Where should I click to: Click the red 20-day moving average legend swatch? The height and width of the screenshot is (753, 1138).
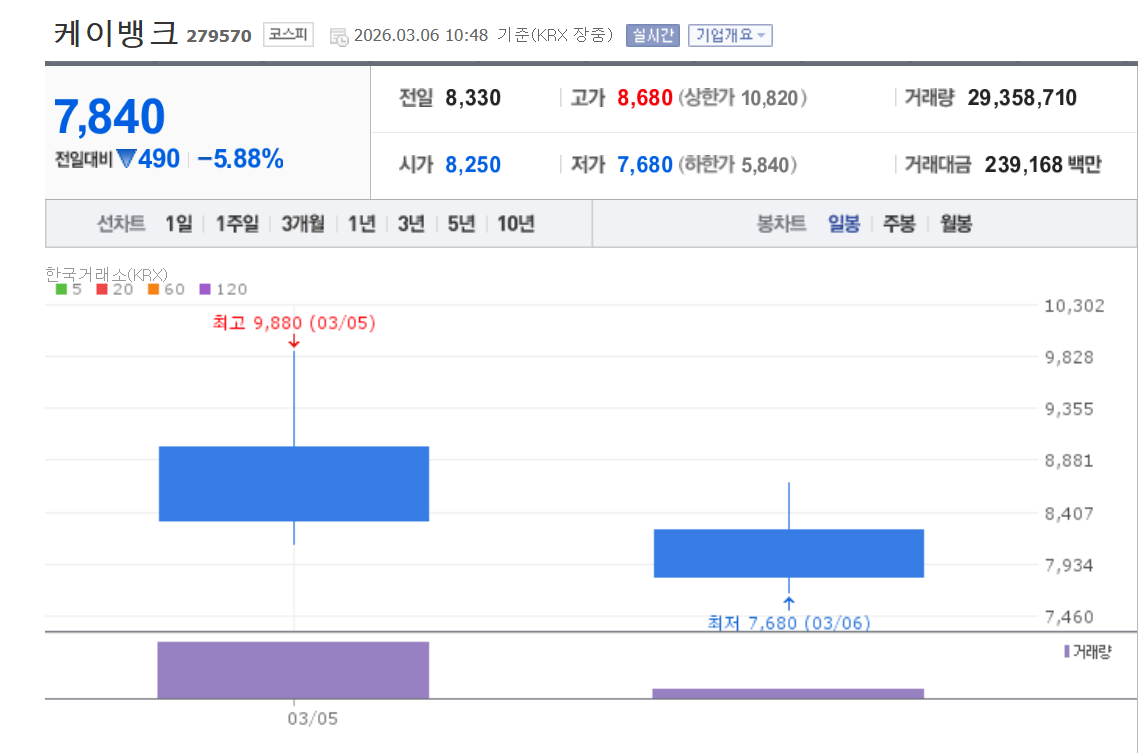[102, 289]
